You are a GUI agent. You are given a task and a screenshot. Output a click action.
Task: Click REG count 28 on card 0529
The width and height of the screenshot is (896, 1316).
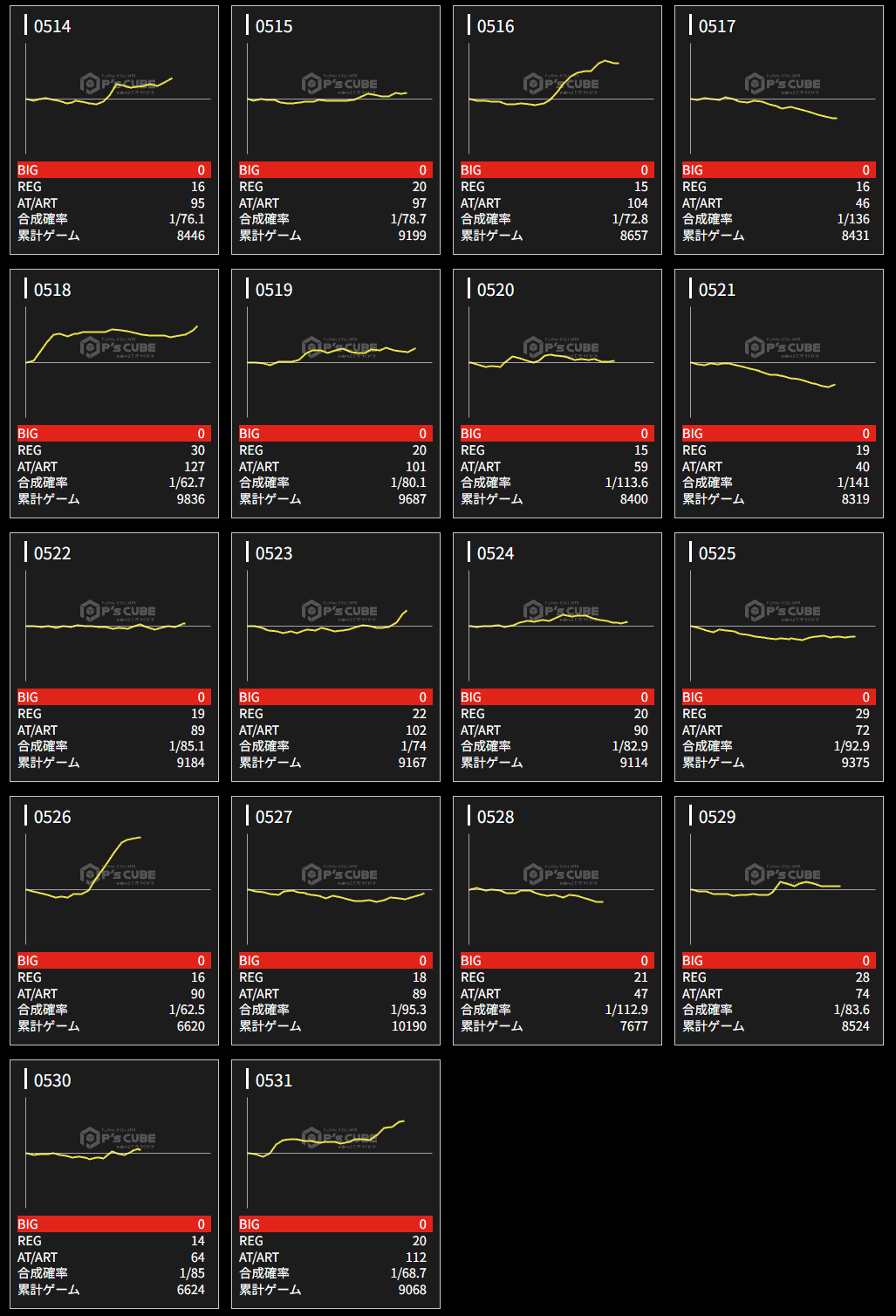pyautogui.click(x=863, y=977)
